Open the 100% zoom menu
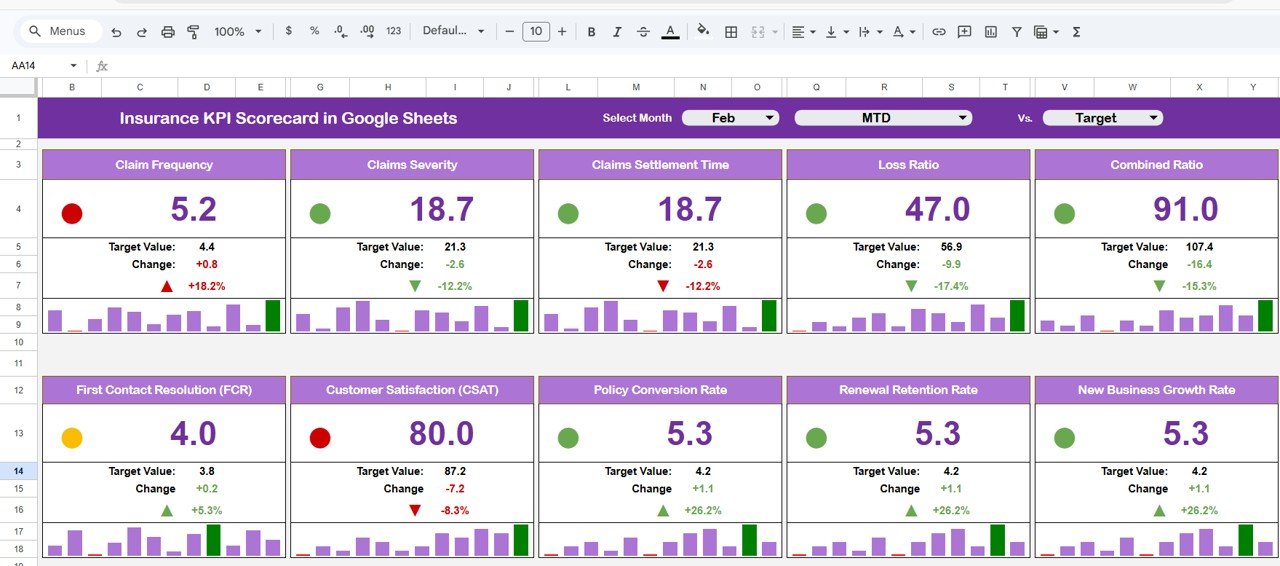The image size is (1280, 566). pos(237,32)
